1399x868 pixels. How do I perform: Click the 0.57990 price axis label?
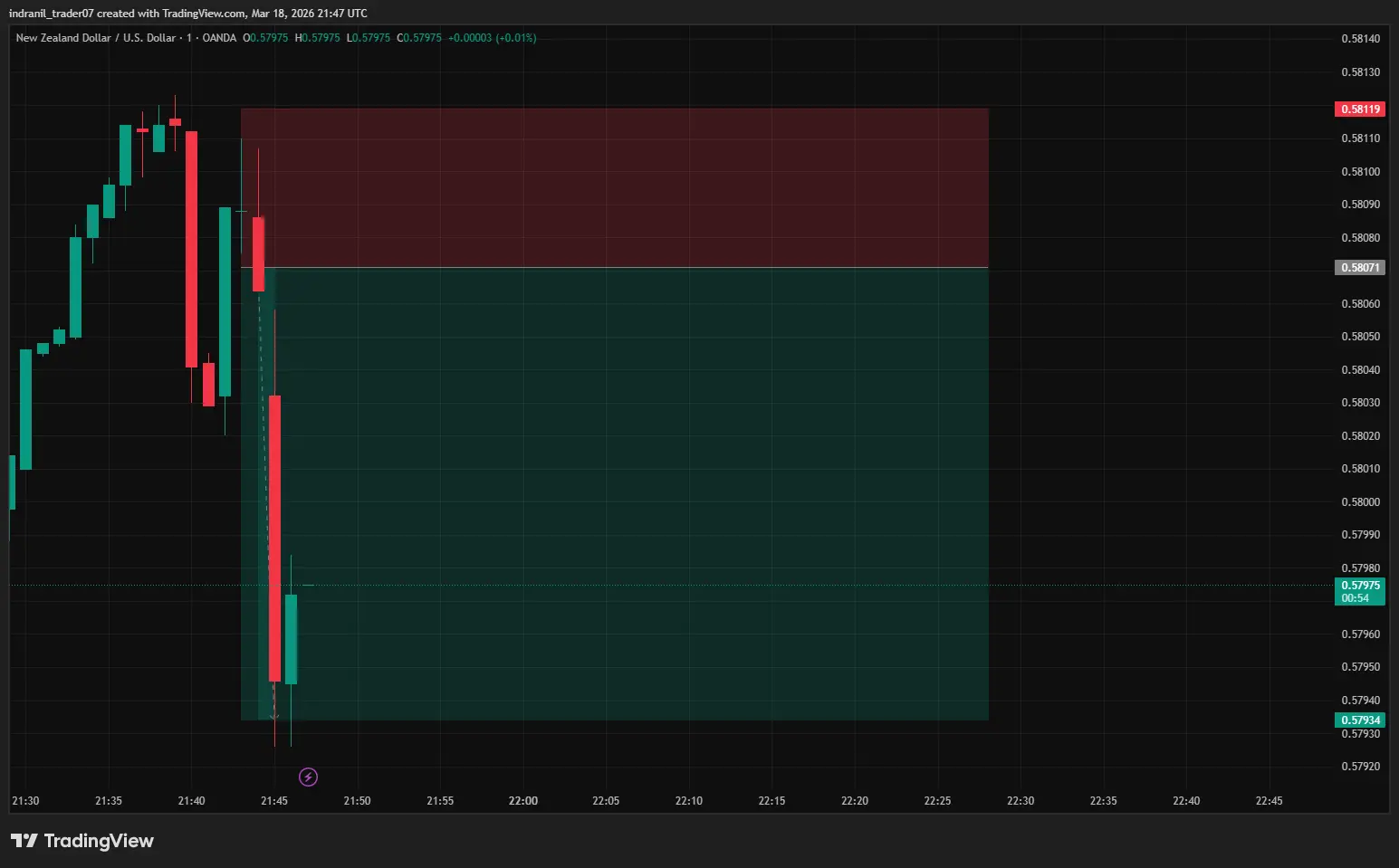[x=1360, y=535]
